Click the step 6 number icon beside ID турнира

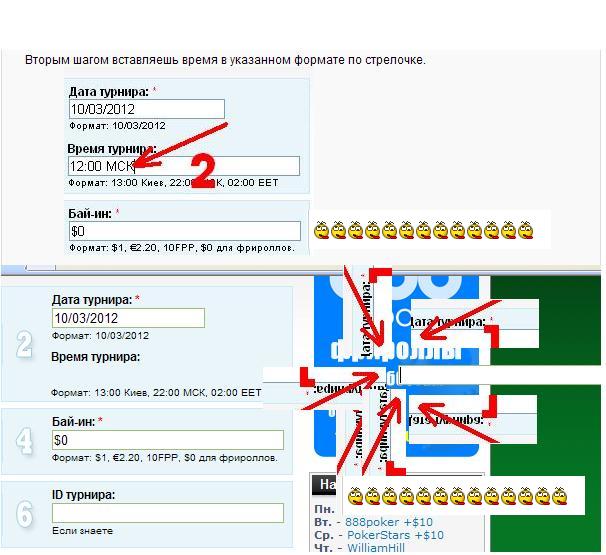[25, 514]
